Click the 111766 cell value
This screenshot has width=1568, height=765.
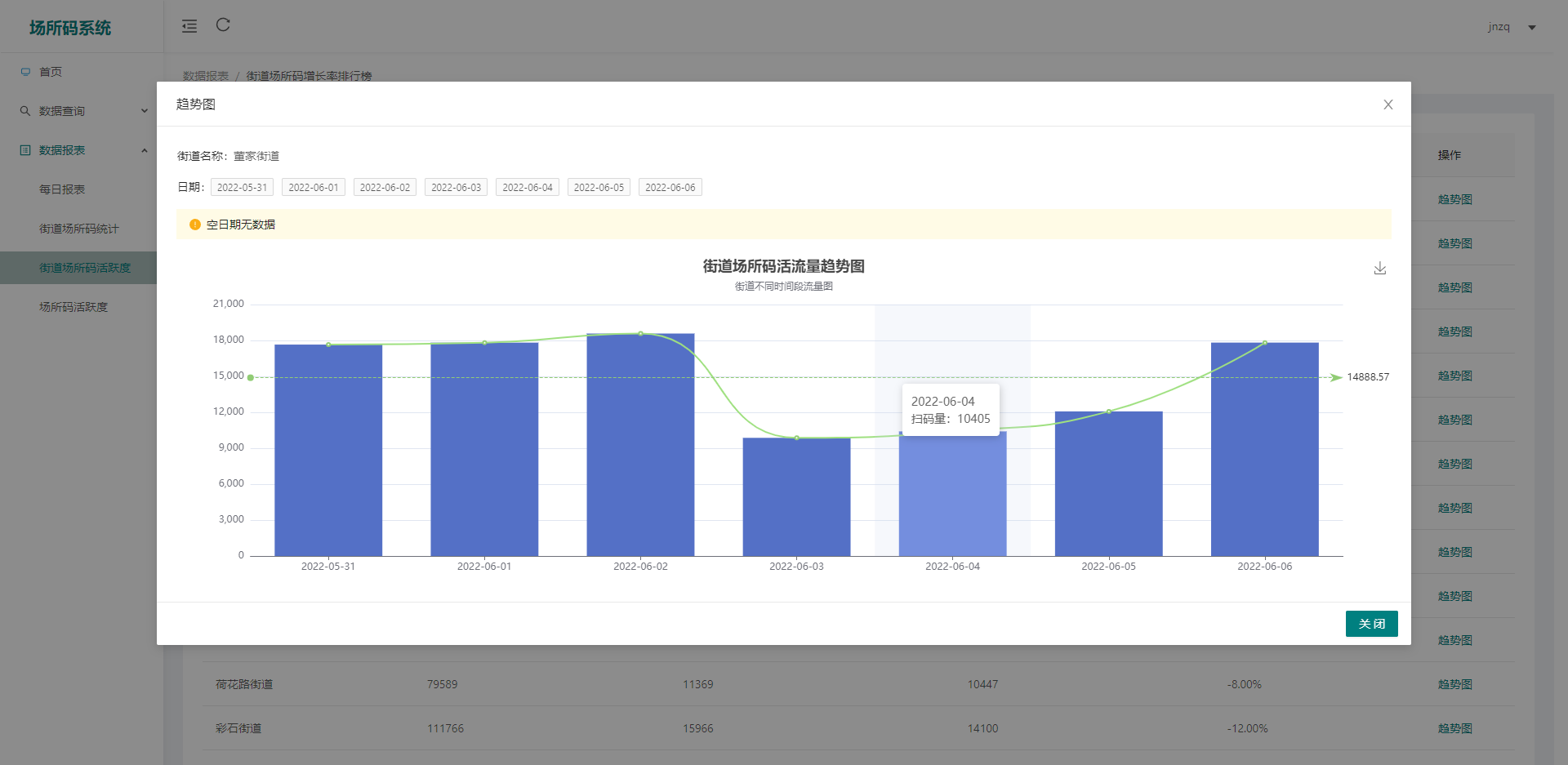[445, 728]
